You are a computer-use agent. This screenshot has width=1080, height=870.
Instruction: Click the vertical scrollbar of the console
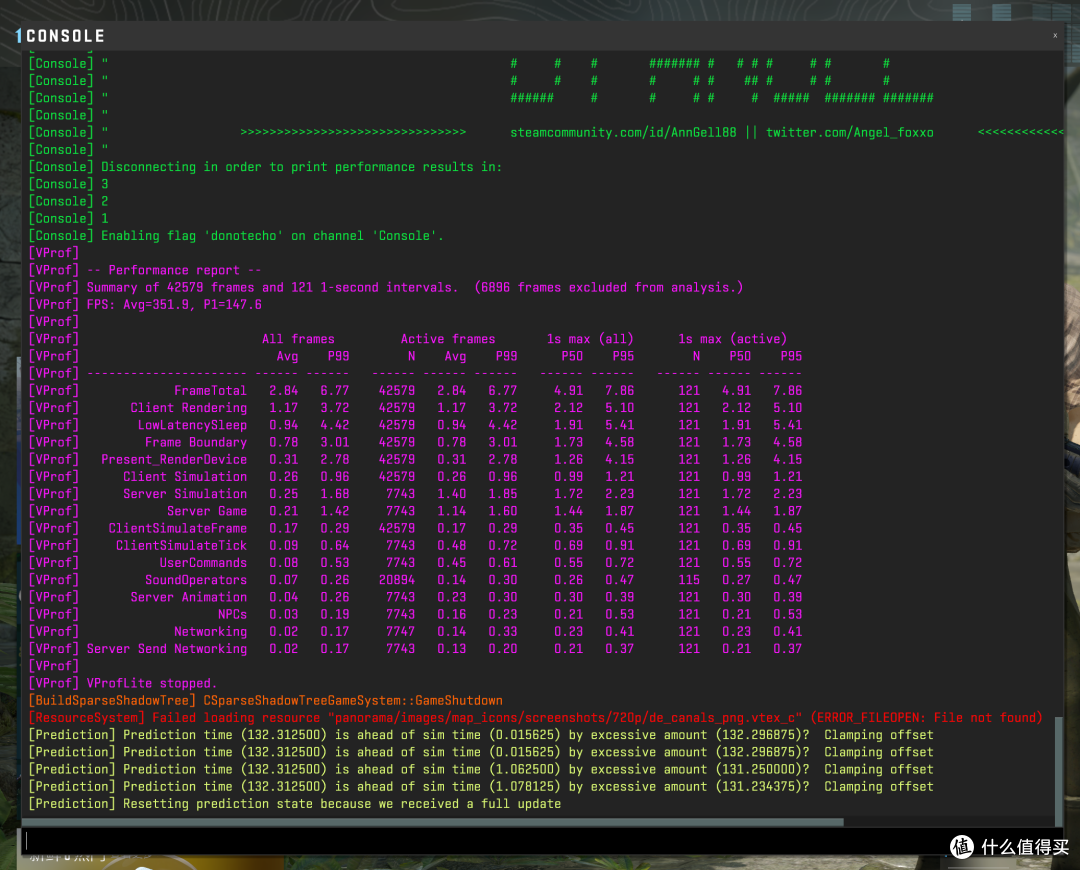(x=1059, y=771)
